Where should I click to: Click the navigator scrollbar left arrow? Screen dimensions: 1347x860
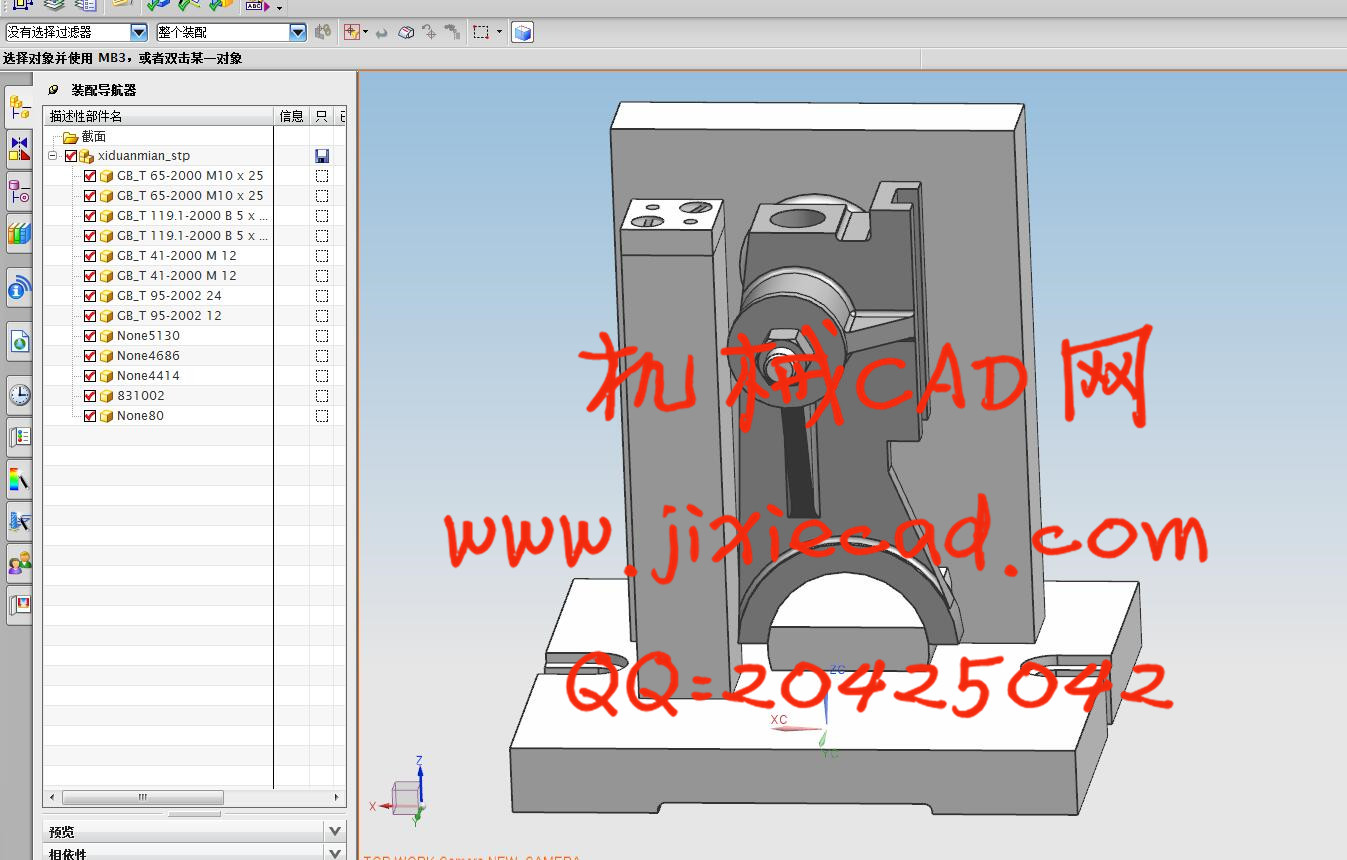click(52, 798)
